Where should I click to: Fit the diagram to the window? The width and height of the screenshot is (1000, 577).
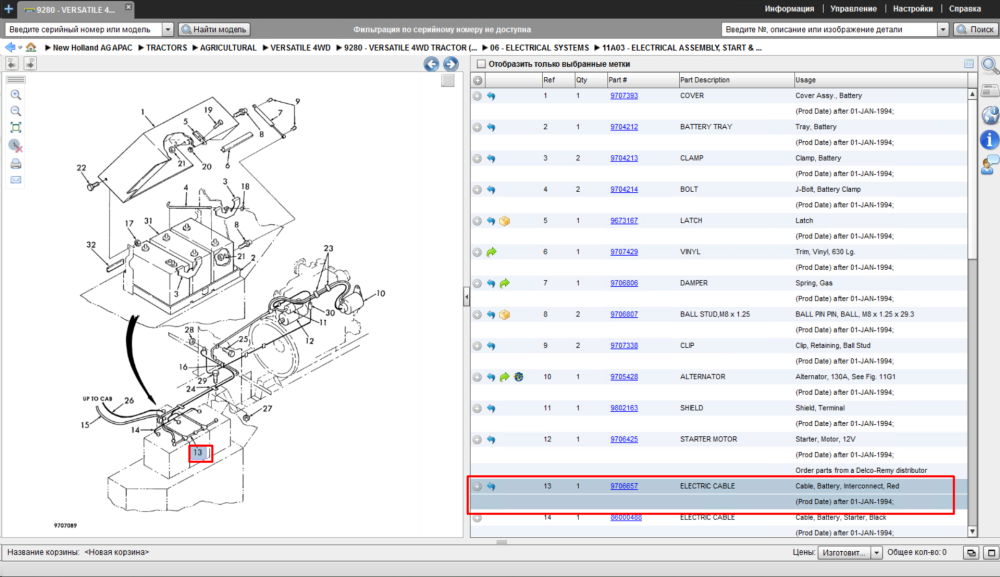[x=16, y=128]
